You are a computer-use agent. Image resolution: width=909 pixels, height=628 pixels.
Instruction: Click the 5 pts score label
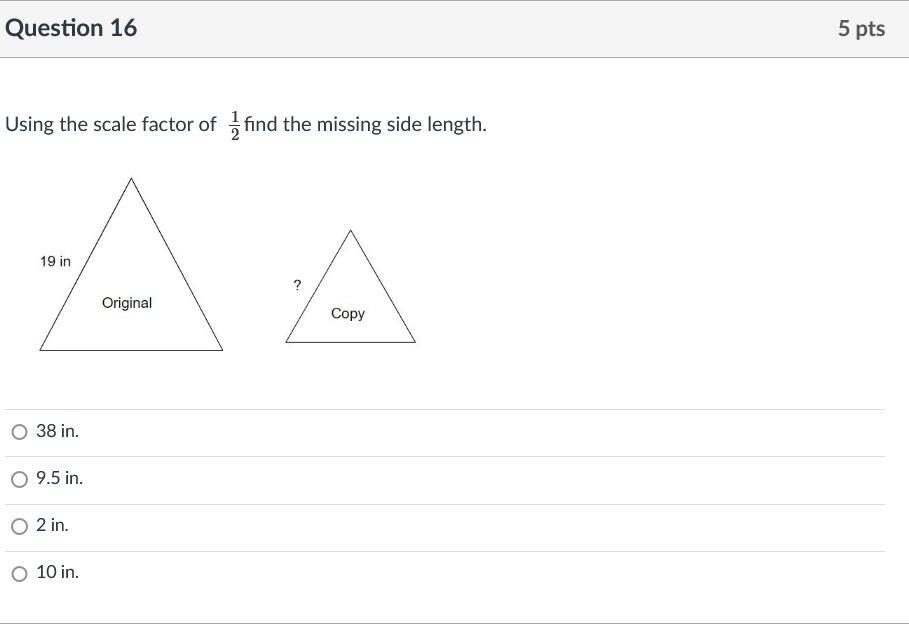point(861,28)
